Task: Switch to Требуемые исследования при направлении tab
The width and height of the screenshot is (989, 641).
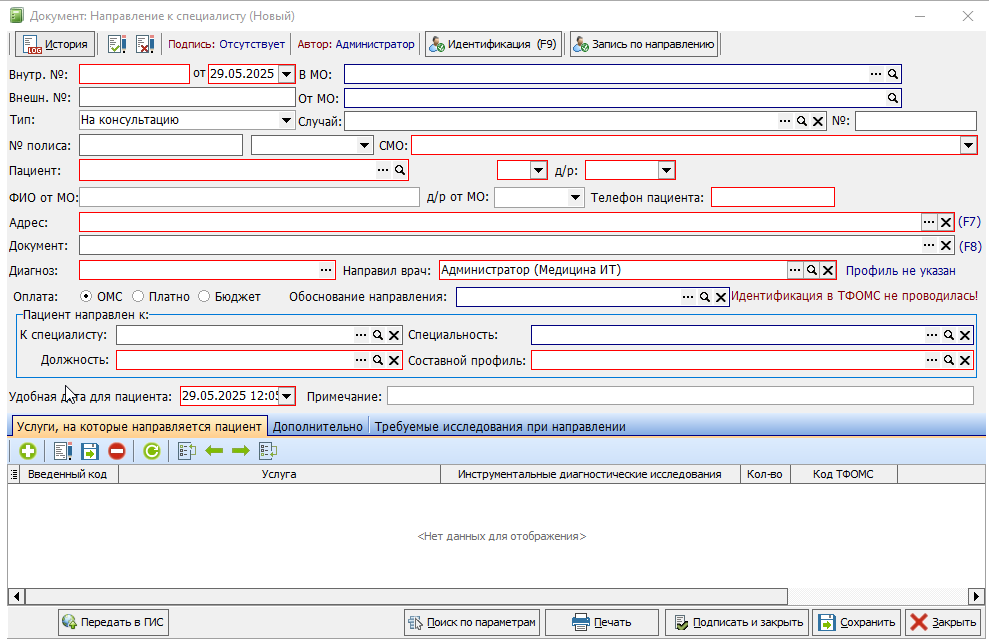Action: (500, 426)
